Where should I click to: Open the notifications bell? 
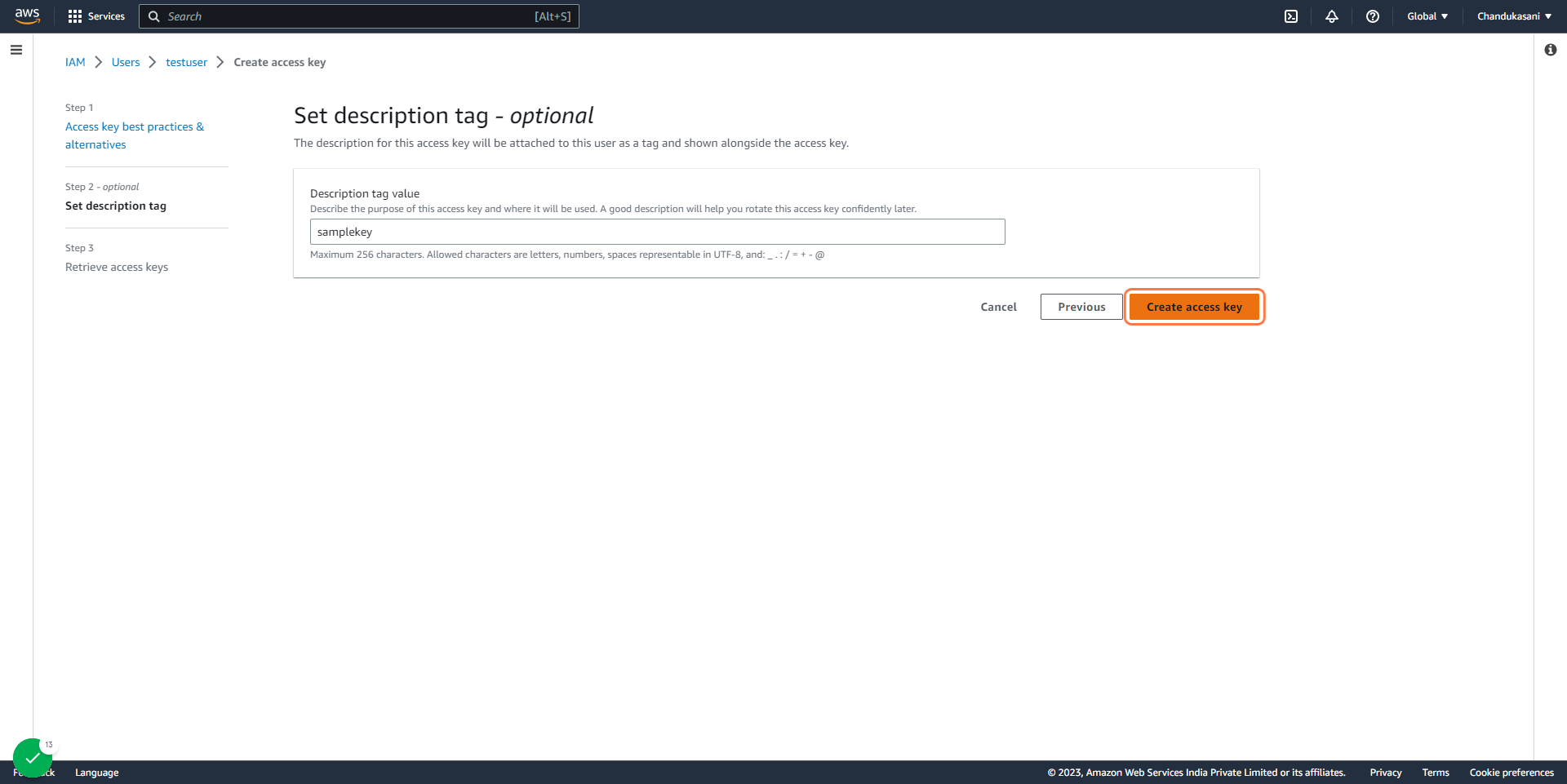[1332, 16]
